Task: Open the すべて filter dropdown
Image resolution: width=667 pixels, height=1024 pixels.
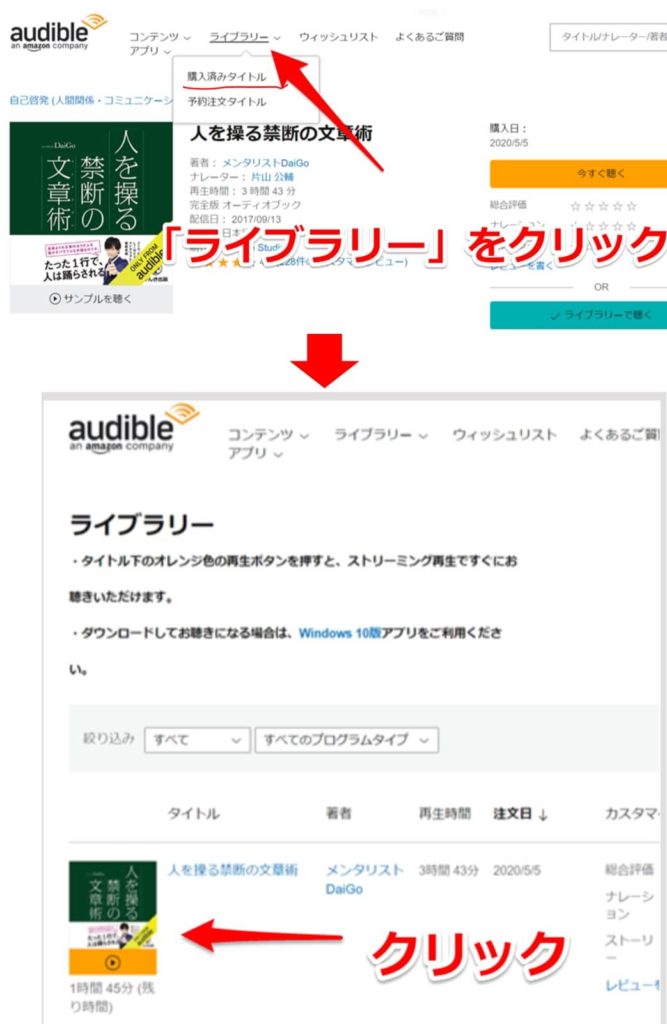Action: click(x=197, y=740)
